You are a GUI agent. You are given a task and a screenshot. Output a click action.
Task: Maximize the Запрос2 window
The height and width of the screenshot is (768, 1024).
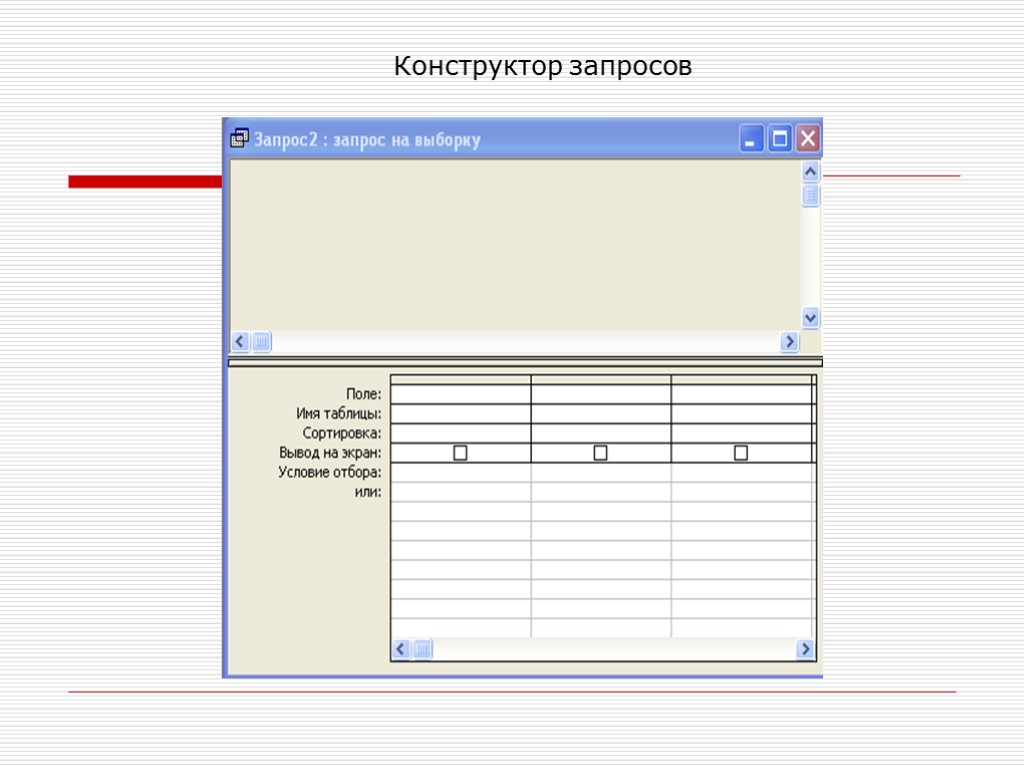click(x=779, y=138)
